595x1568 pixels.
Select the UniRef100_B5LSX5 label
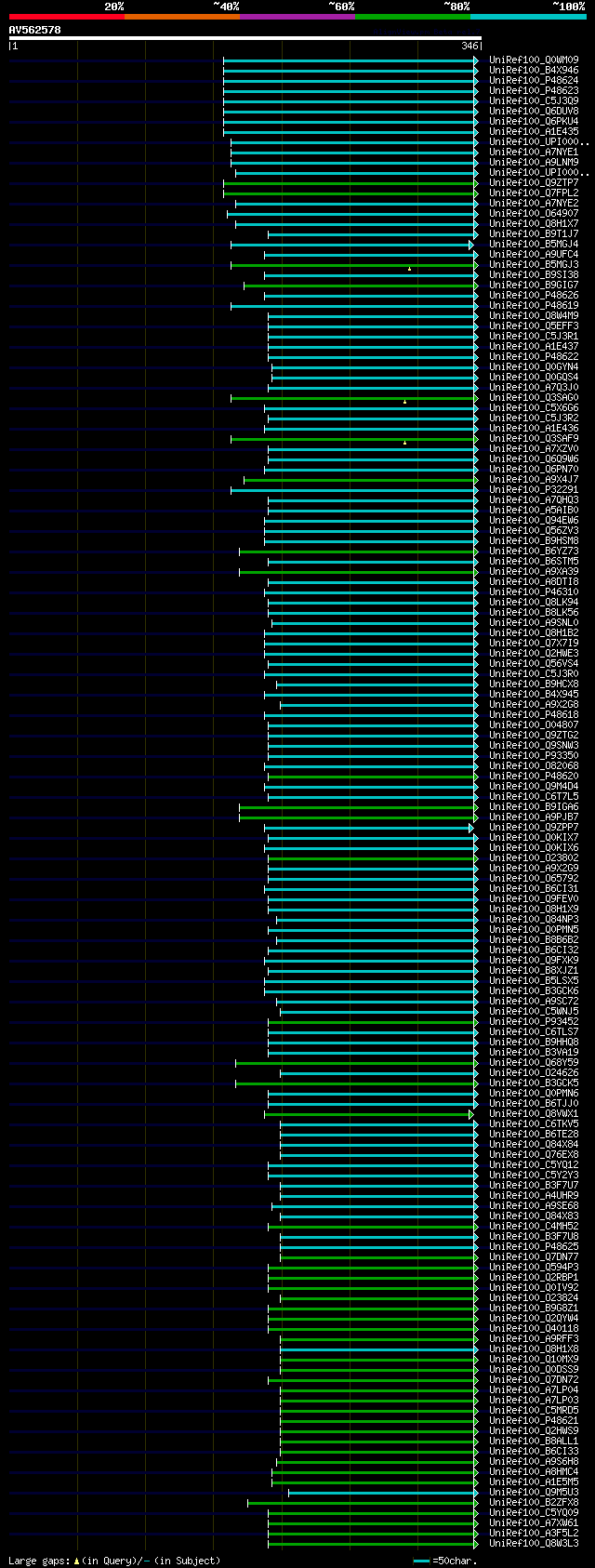pos(534,981)
